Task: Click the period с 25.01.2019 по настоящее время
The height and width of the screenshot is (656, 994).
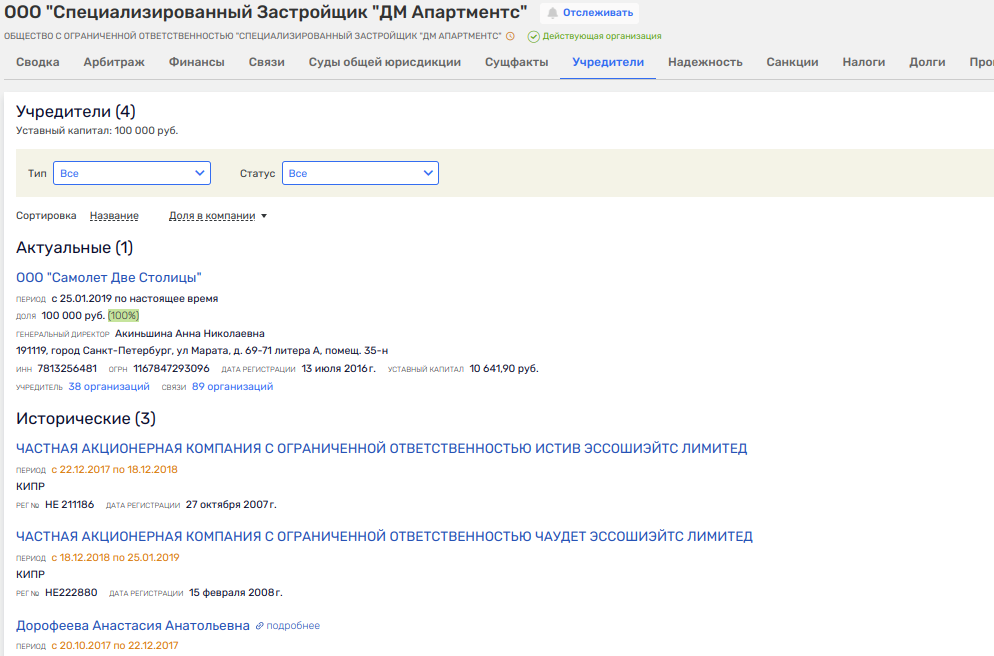Action: click(135, 299)
